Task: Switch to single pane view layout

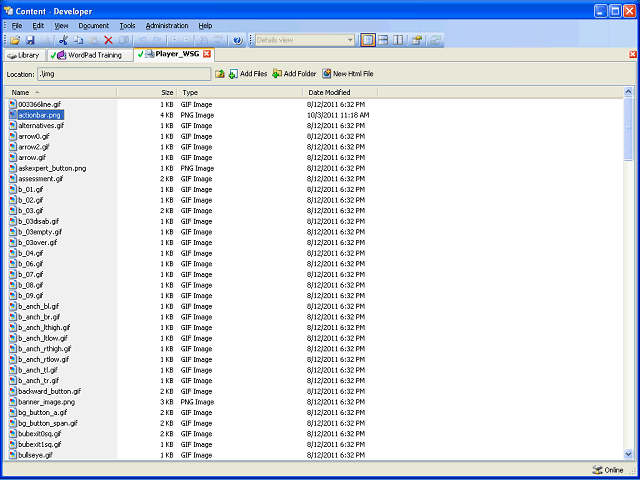Action: click(368, 40)
